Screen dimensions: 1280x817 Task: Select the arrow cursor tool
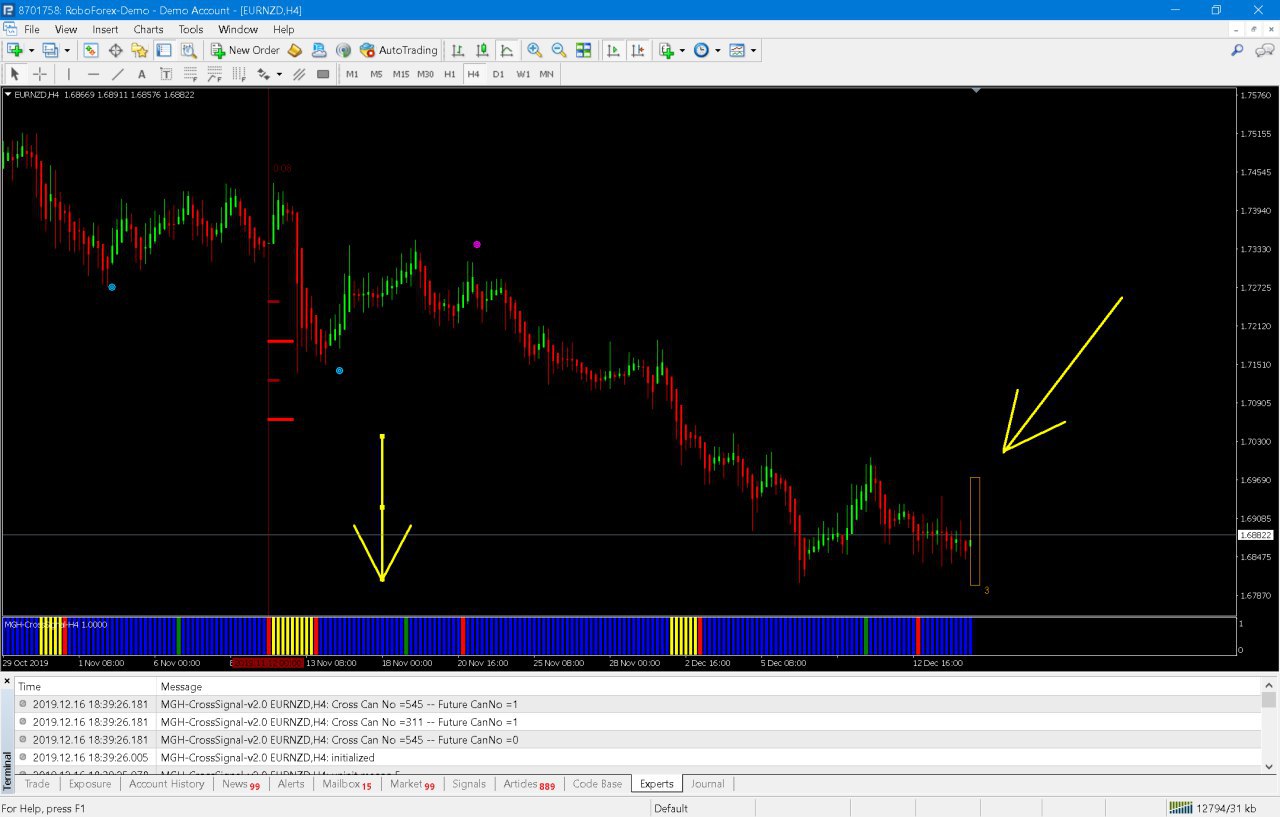pyautogui.click(x=15, y=74)
